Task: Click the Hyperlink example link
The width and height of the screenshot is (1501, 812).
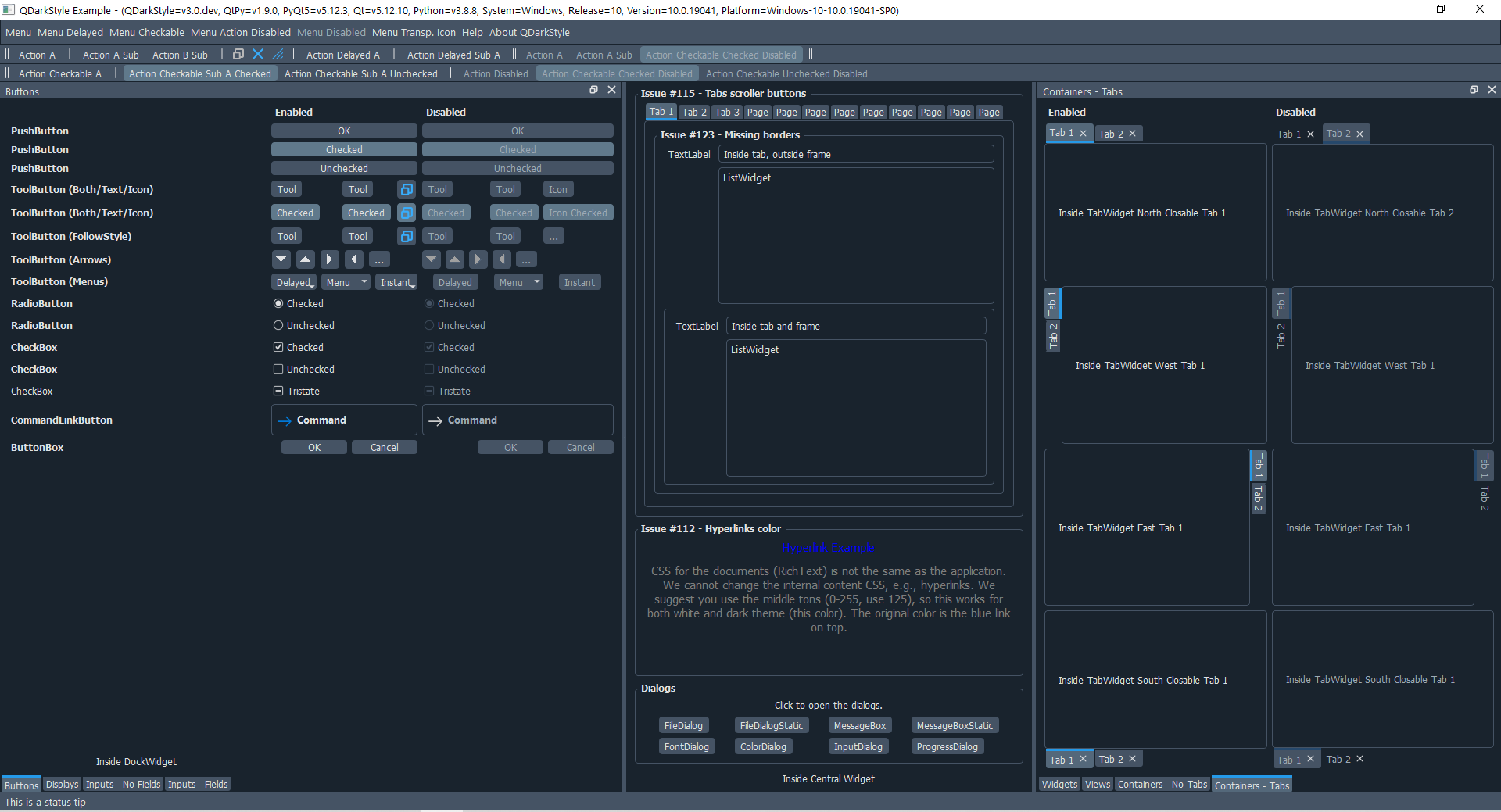Action: point(828,548)
